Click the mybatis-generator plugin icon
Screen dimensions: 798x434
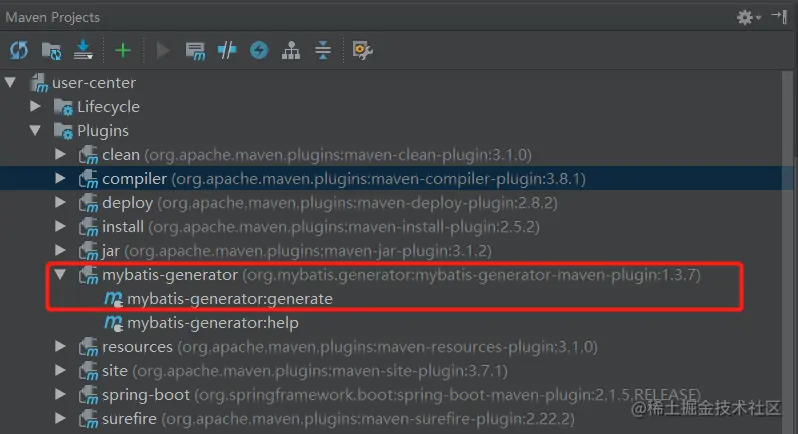[x=88, y=275]
